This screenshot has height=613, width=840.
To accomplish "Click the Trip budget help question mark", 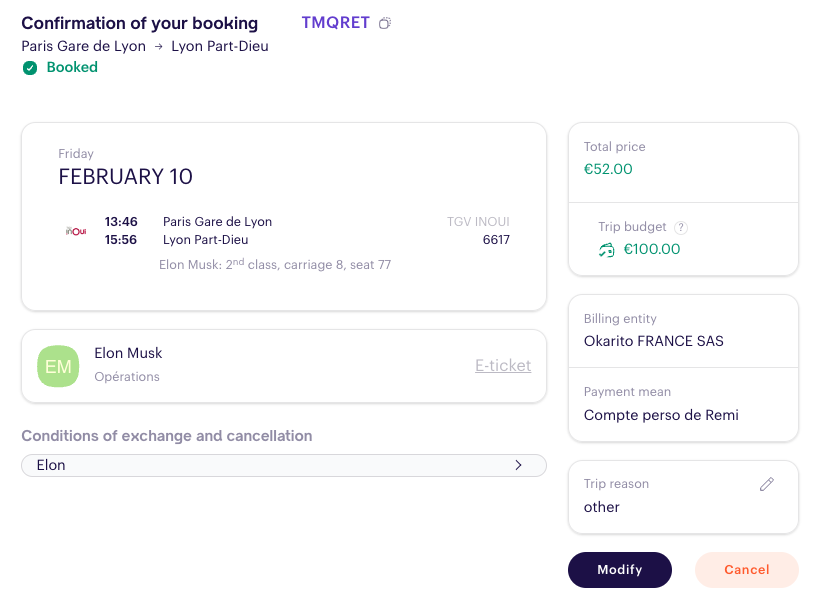I will [680, 228].
